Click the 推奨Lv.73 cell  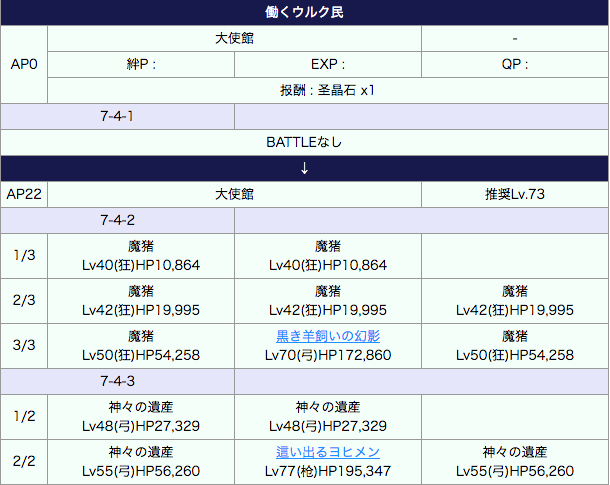(514, 193)
